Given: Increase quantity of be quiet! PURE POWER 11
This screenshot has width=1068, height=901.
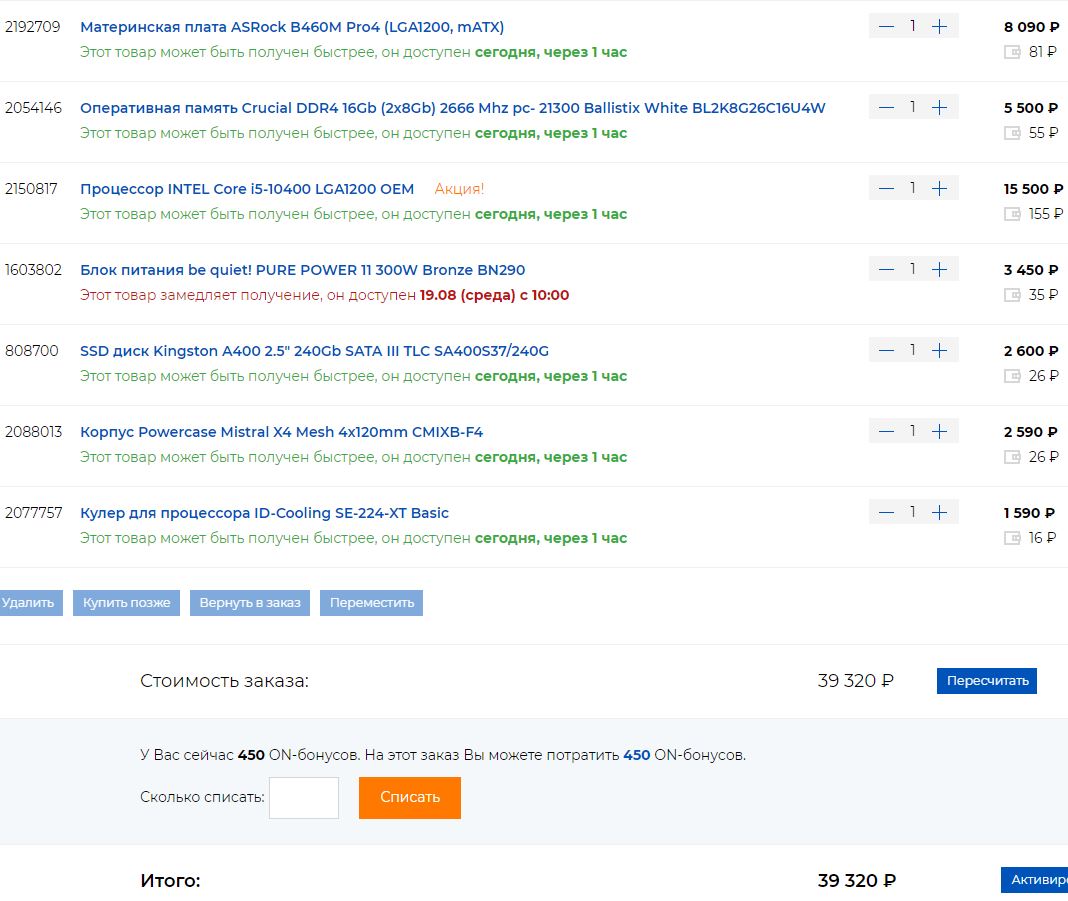Looking at the screenshot, I should point(939,270).
